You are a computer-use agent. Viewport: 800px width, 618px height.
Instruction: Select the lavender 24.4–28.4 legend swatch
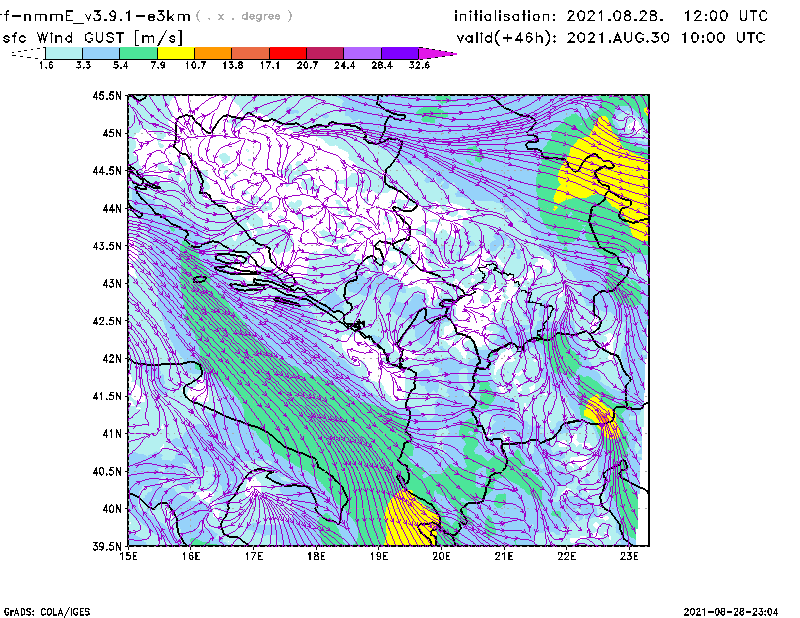tap(362, 53)
